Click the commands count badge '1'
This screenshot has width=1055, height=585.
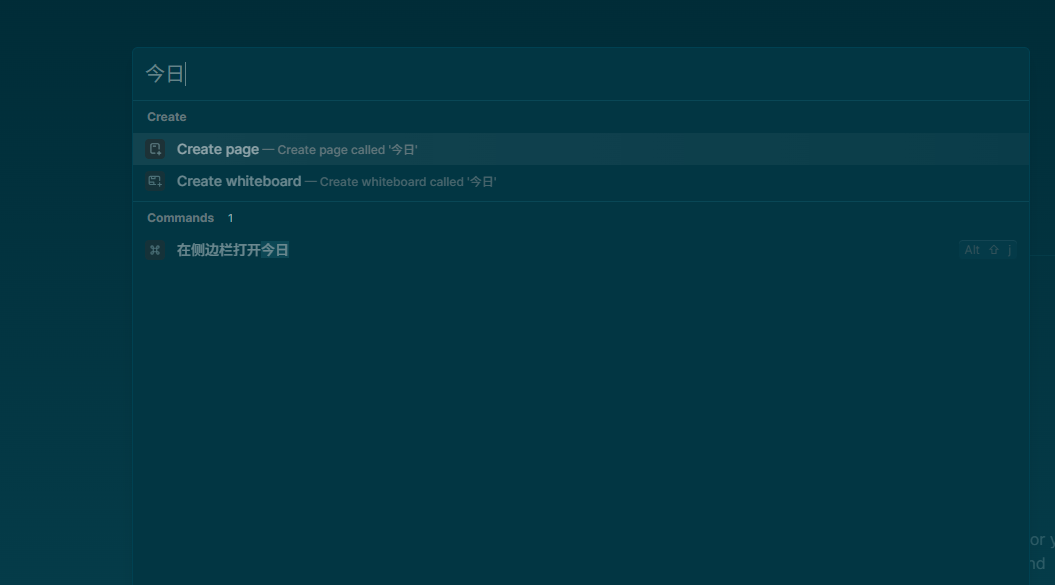tap(230, 218)
